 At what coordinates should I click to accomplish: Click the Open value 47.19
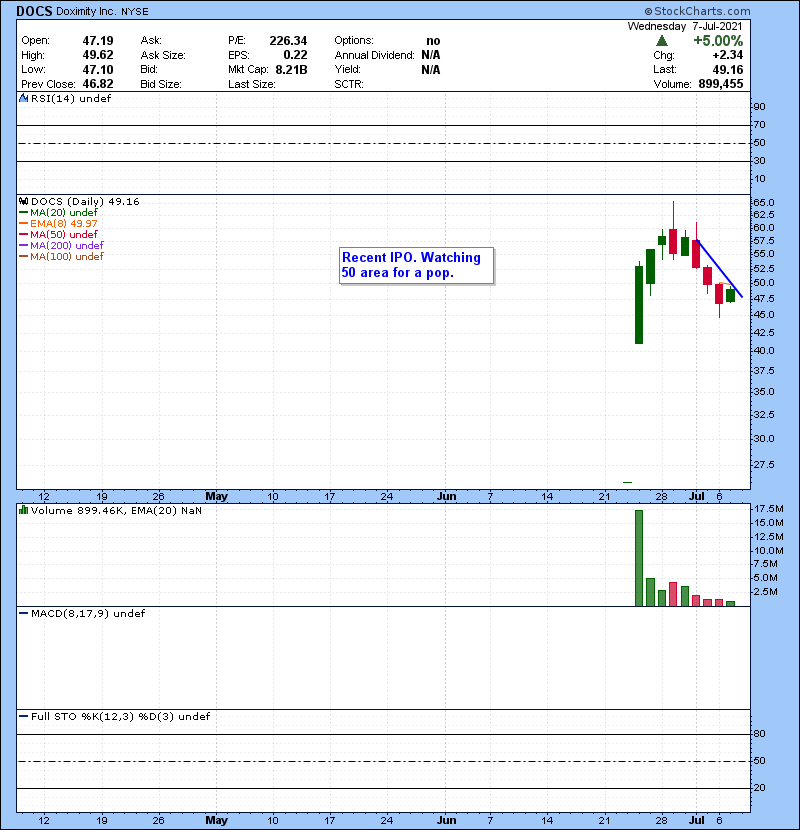point(98,41)
